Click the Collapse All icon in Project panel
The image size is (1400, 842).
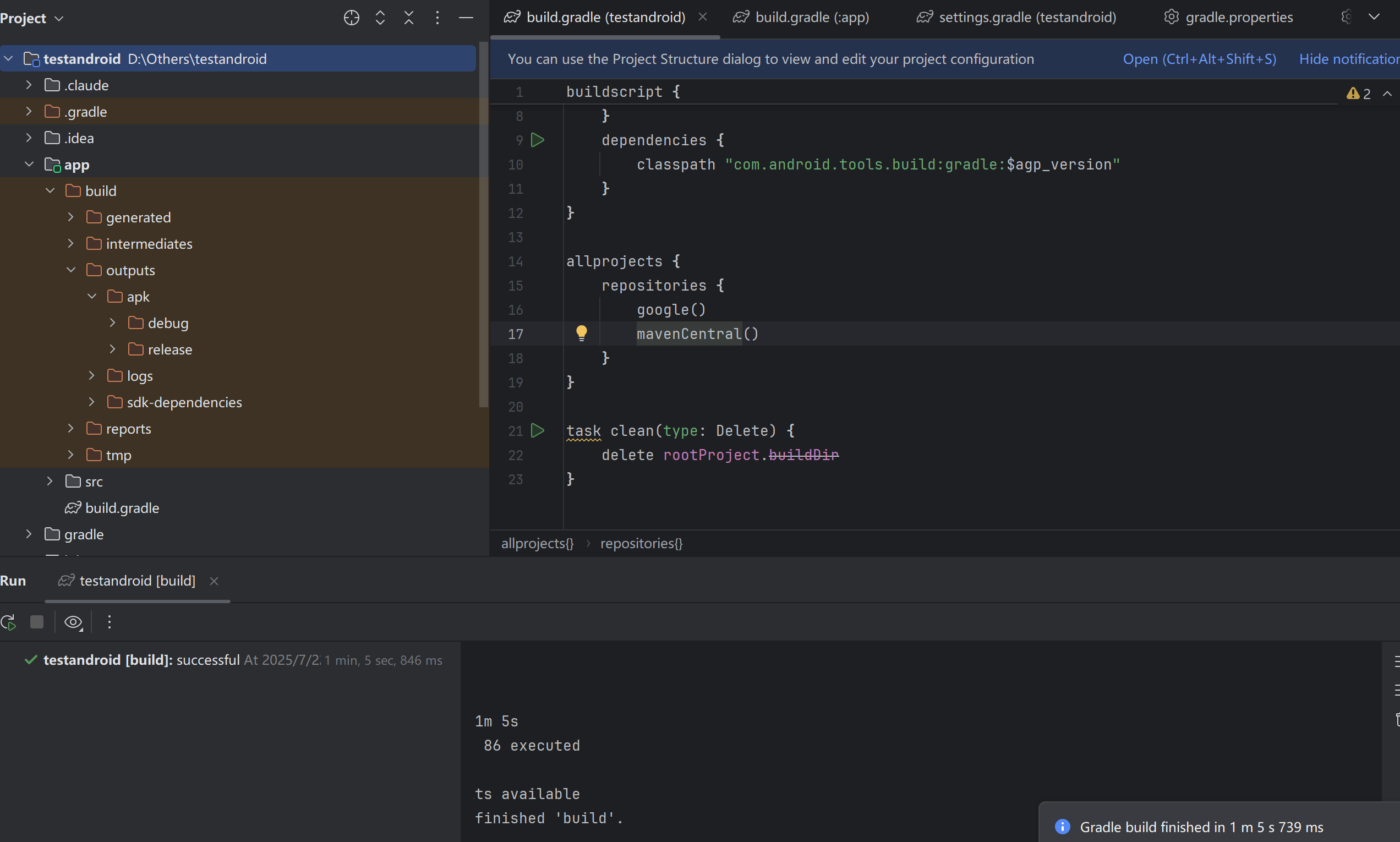[x=408, y=18]
